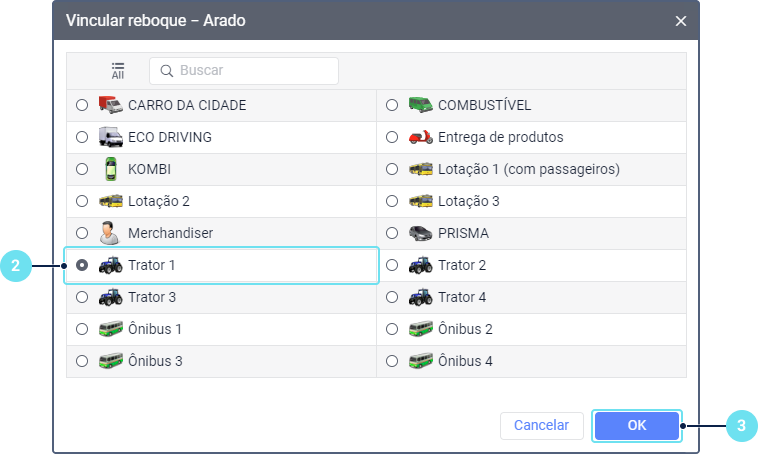This screenshot has width=758, height=454.
Task: Choose the Ônibus 1 radio button
Action: [x=82, y=329]
